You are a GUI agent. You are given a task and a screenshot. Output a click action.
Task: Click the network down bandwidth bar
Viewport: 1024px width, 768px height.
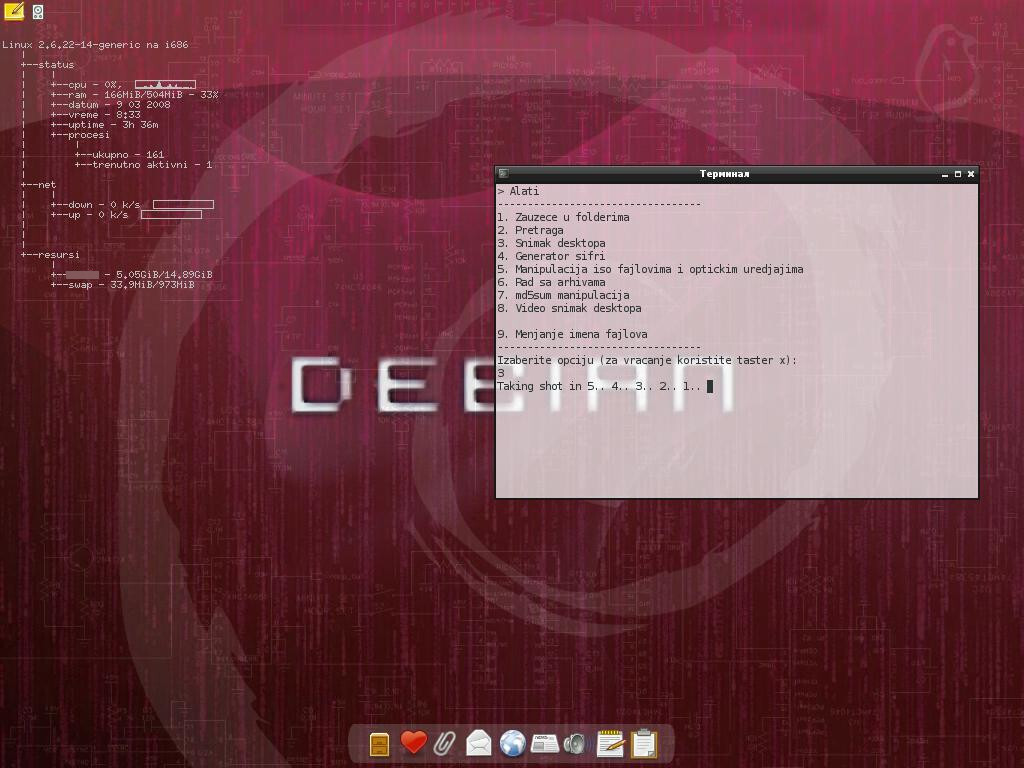[x=182, y=204]
